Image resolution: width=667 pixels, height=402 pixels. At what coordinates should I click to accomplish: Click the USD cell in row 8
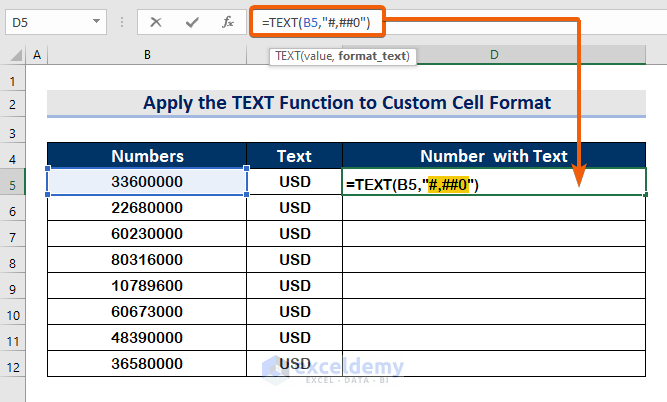[295, 259]
